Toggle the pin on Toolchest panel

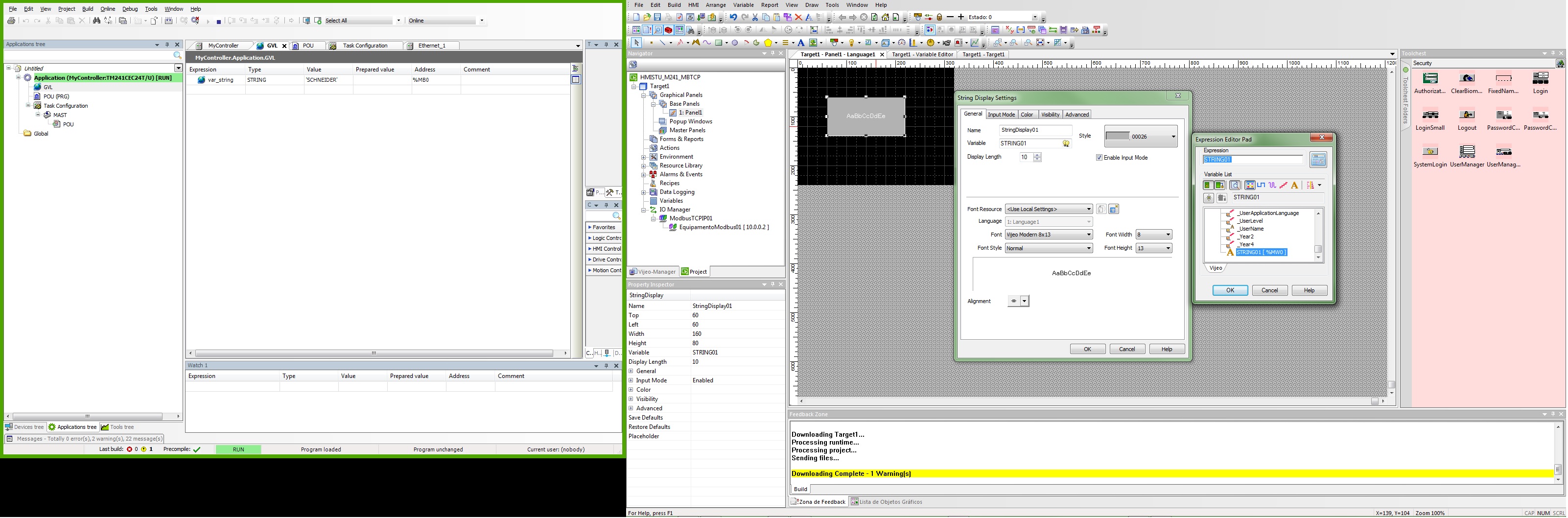[1553, 53]
